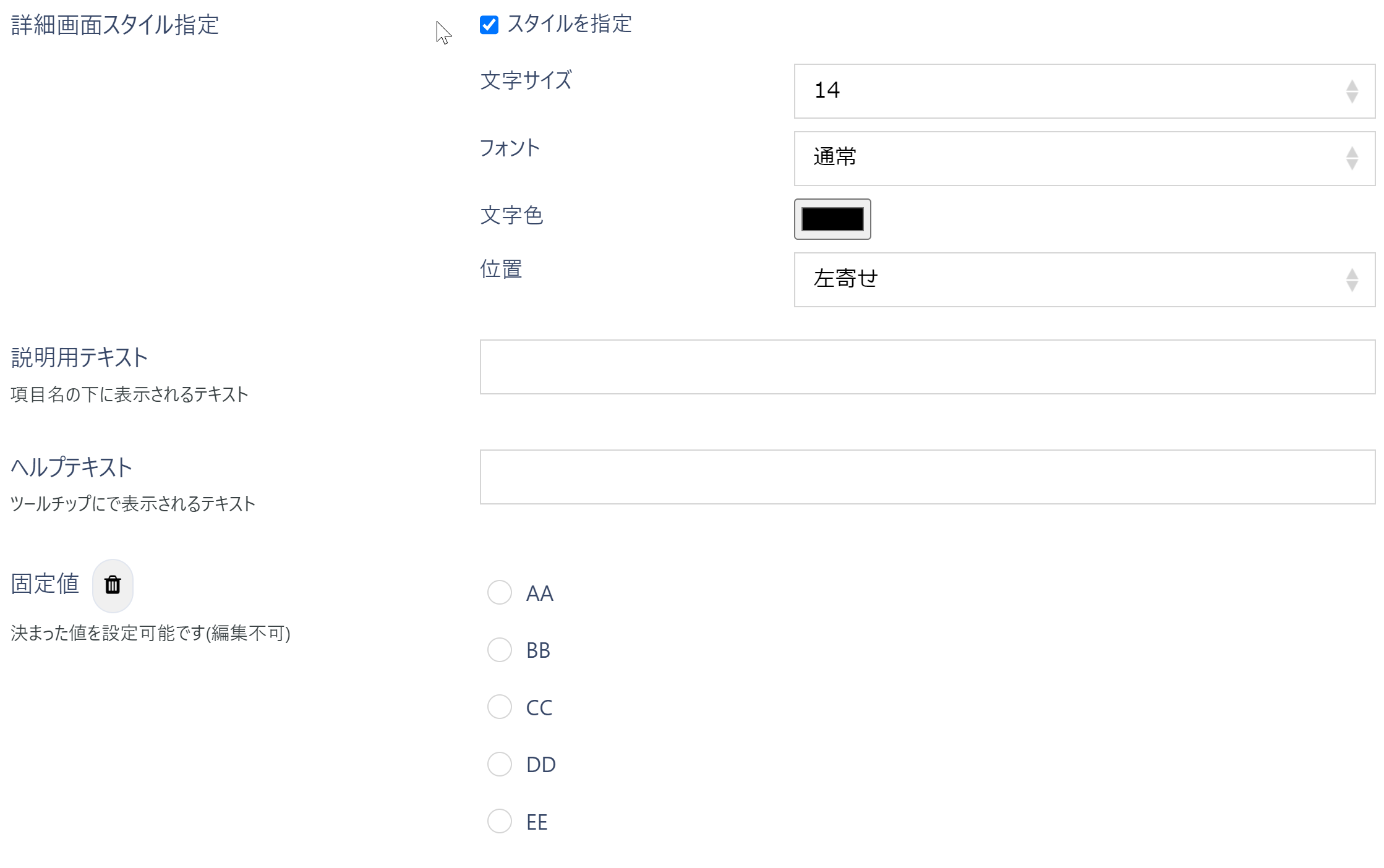
Task: Click the CC option label
Action: (x=539, y=708)
